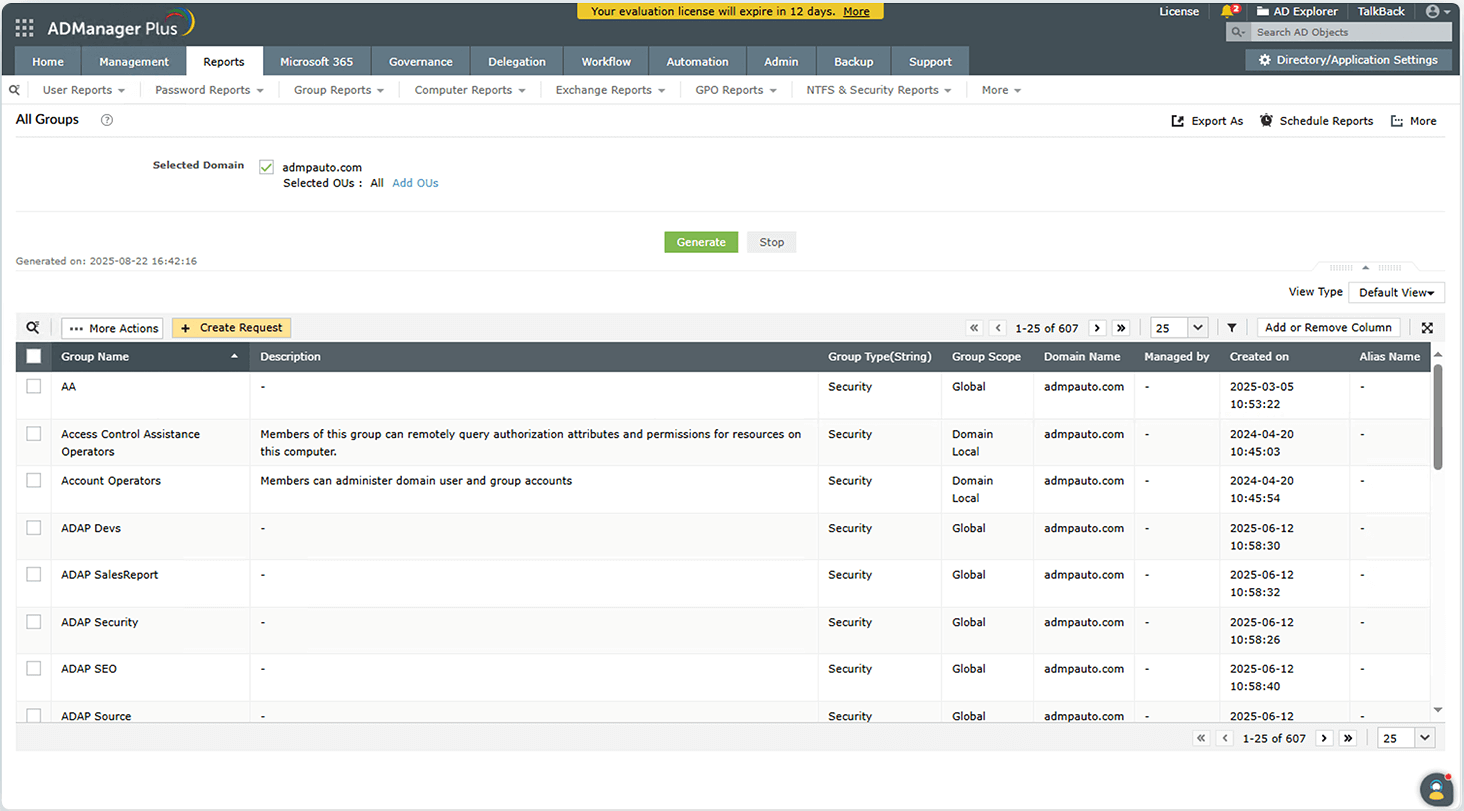
Task: Toggle the select-all groups checkbox
Action: click(34, 356)
